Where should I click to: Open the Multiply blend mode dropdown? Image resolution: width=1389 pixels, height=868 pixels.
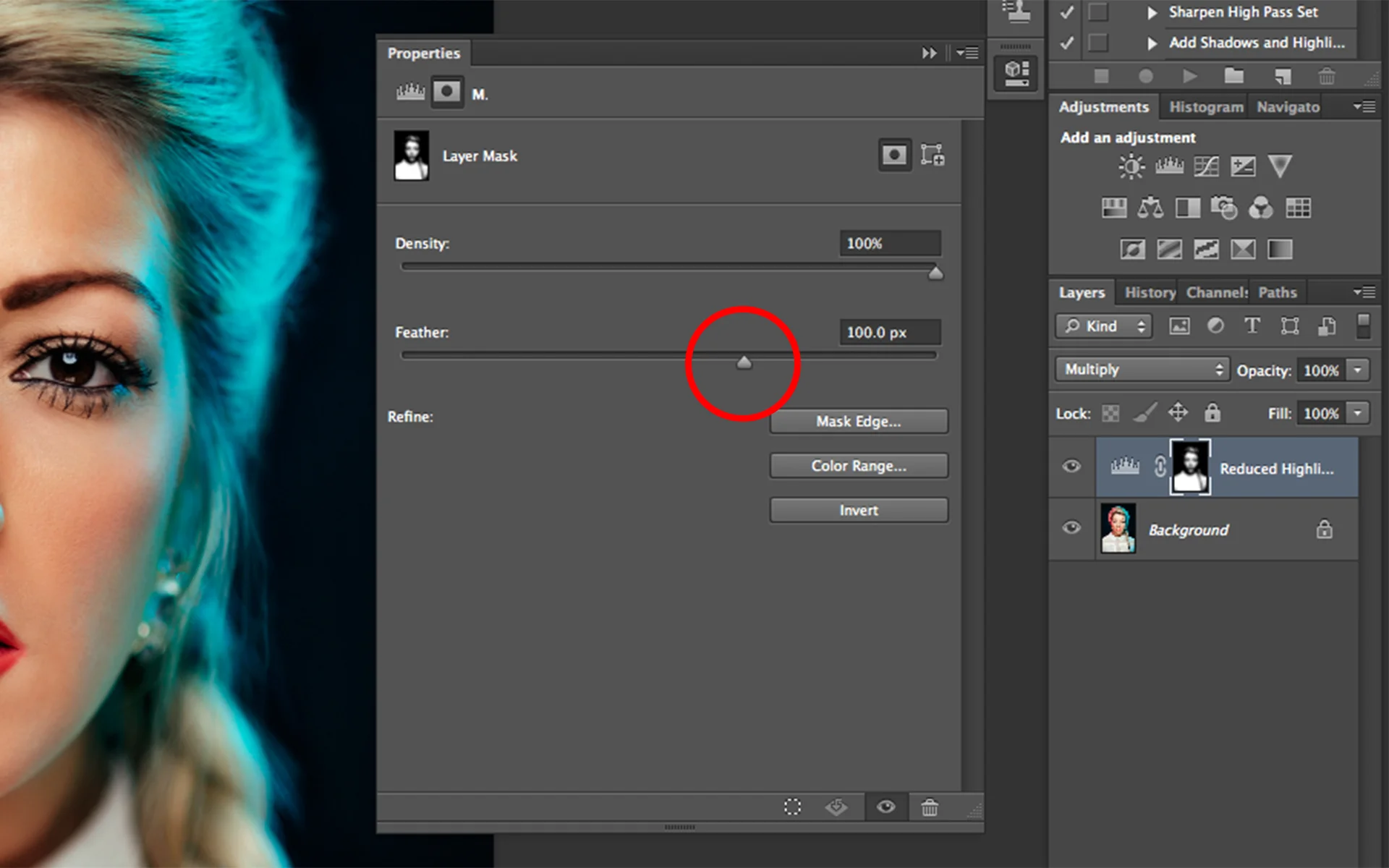click(x=1141, y=370)
